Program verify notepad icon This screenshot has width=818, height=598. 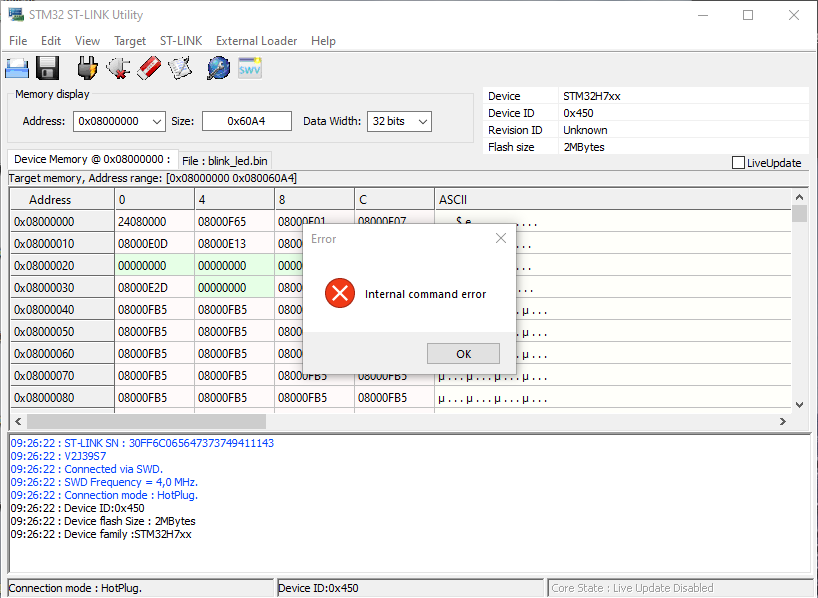tap(180, 68)
